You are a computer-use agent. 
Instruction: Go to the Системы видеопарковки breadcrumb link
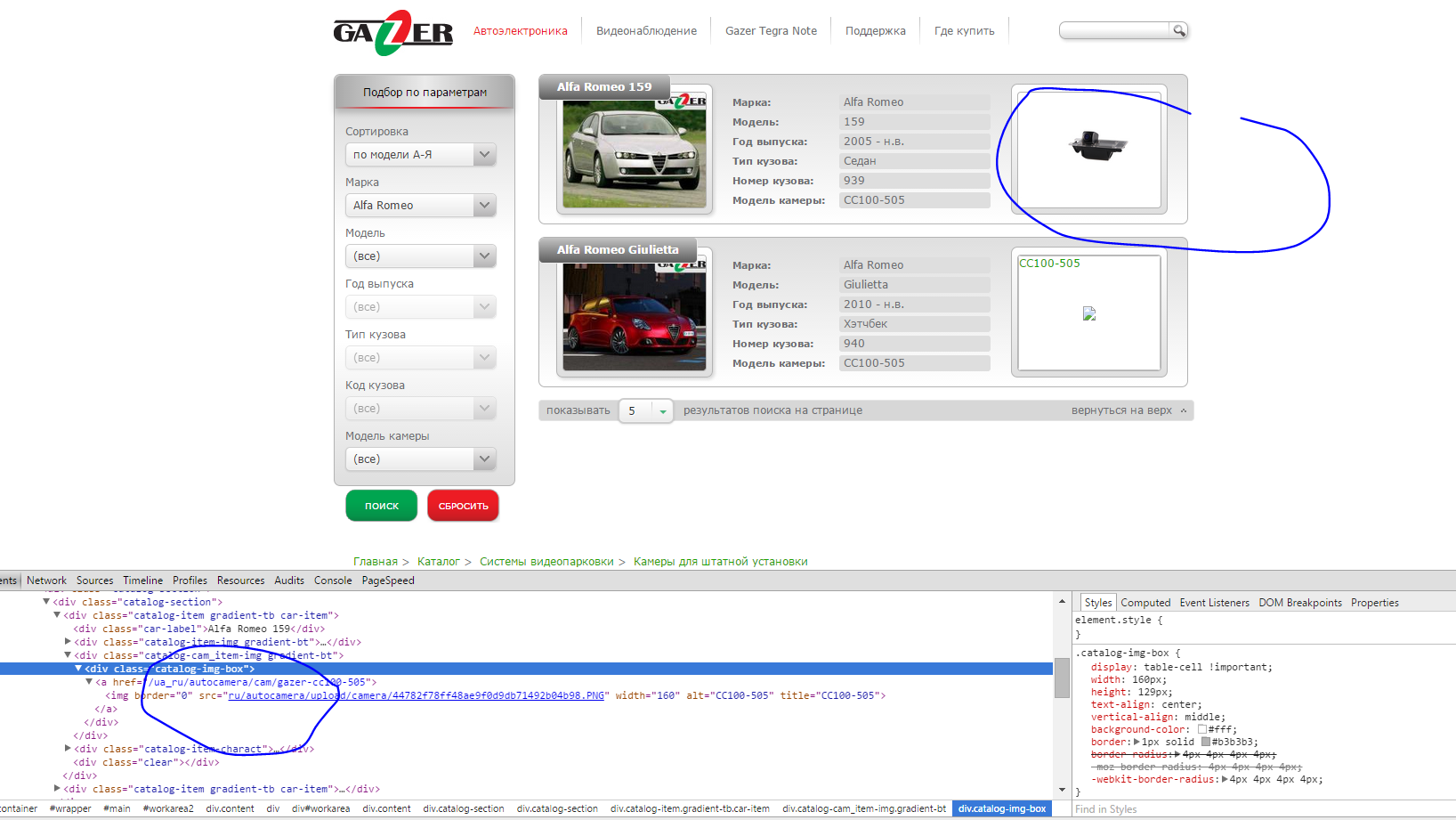coord(547,562)
